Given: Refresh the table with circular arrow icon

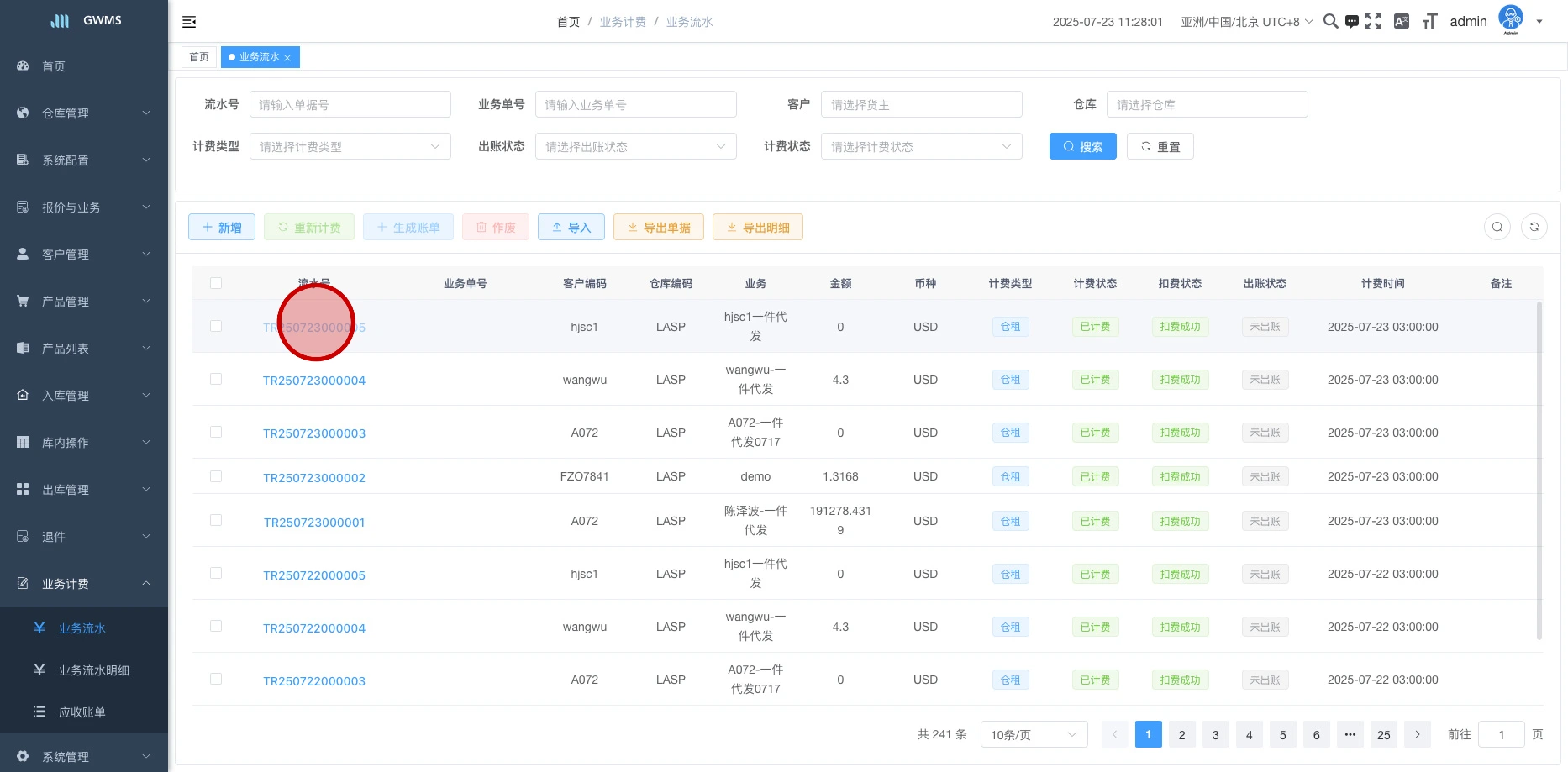Looking at the screenshot, I should point(1534,227).
